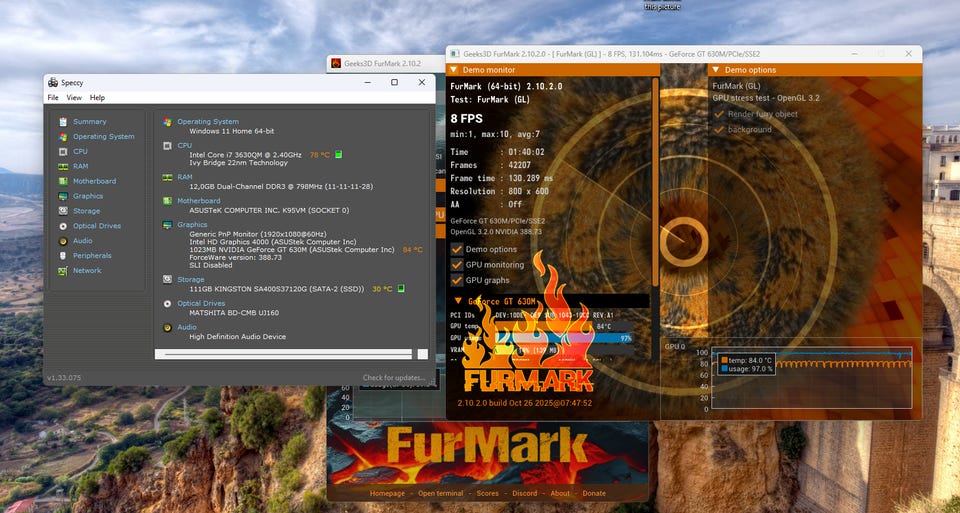Click the Homepage link in FurMark launcher
The height and width of the screenshot is (513, 960).
(x=388, y=493)
